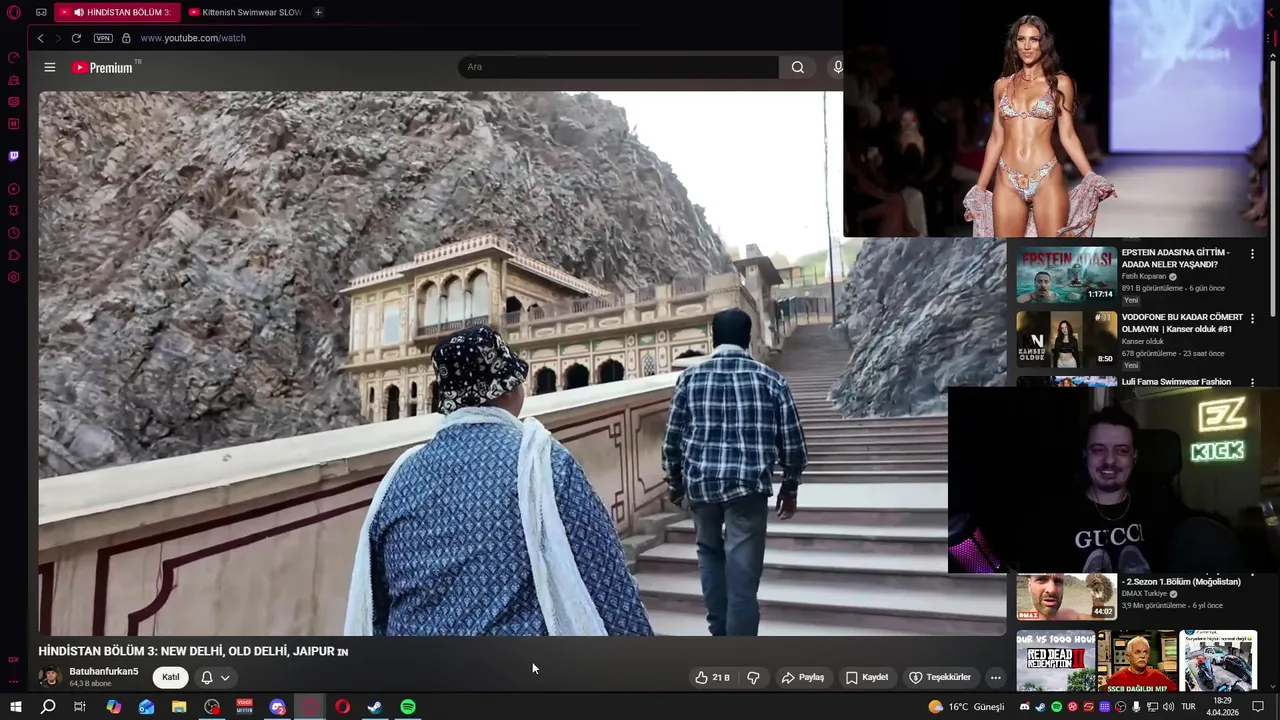Open the Settings gear in sidebar

click(14, 277)
